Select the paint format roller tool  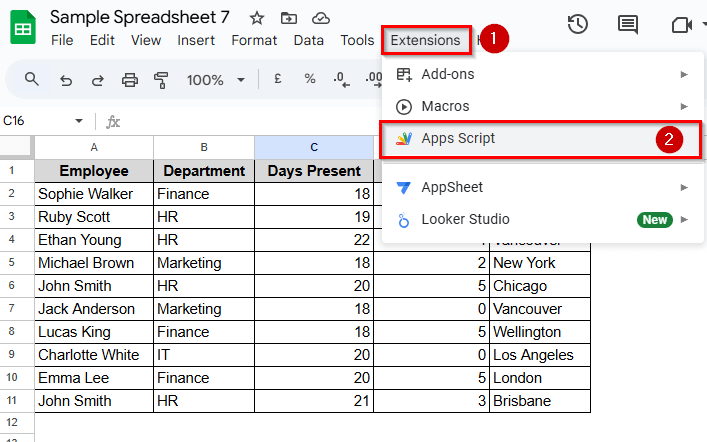pyautogui.click(x=161, y=79)
